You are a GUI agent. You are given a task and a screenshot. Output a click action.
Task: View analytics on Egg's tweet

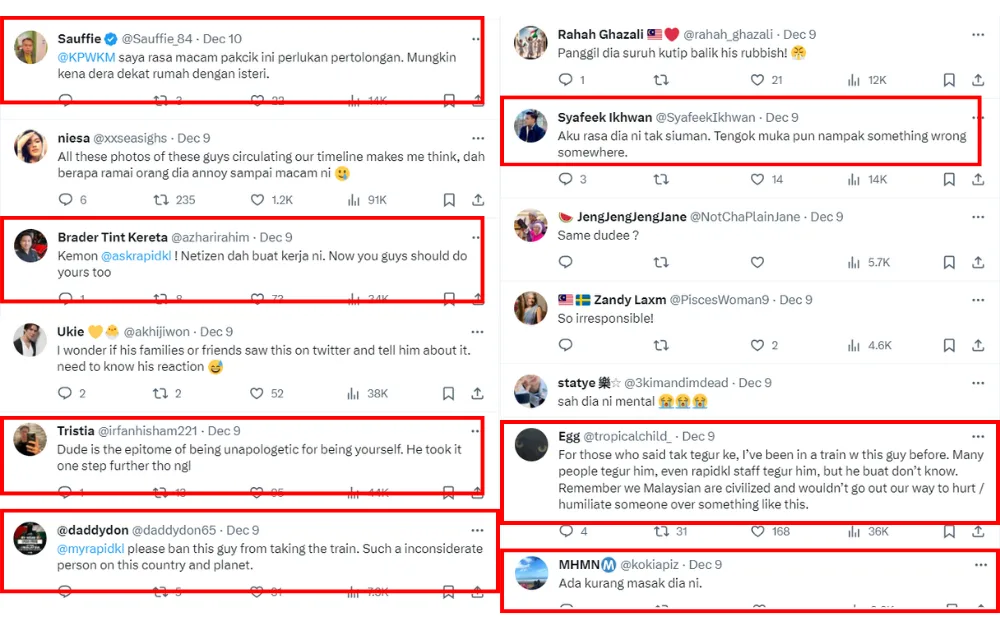click(x=853, y=532)
